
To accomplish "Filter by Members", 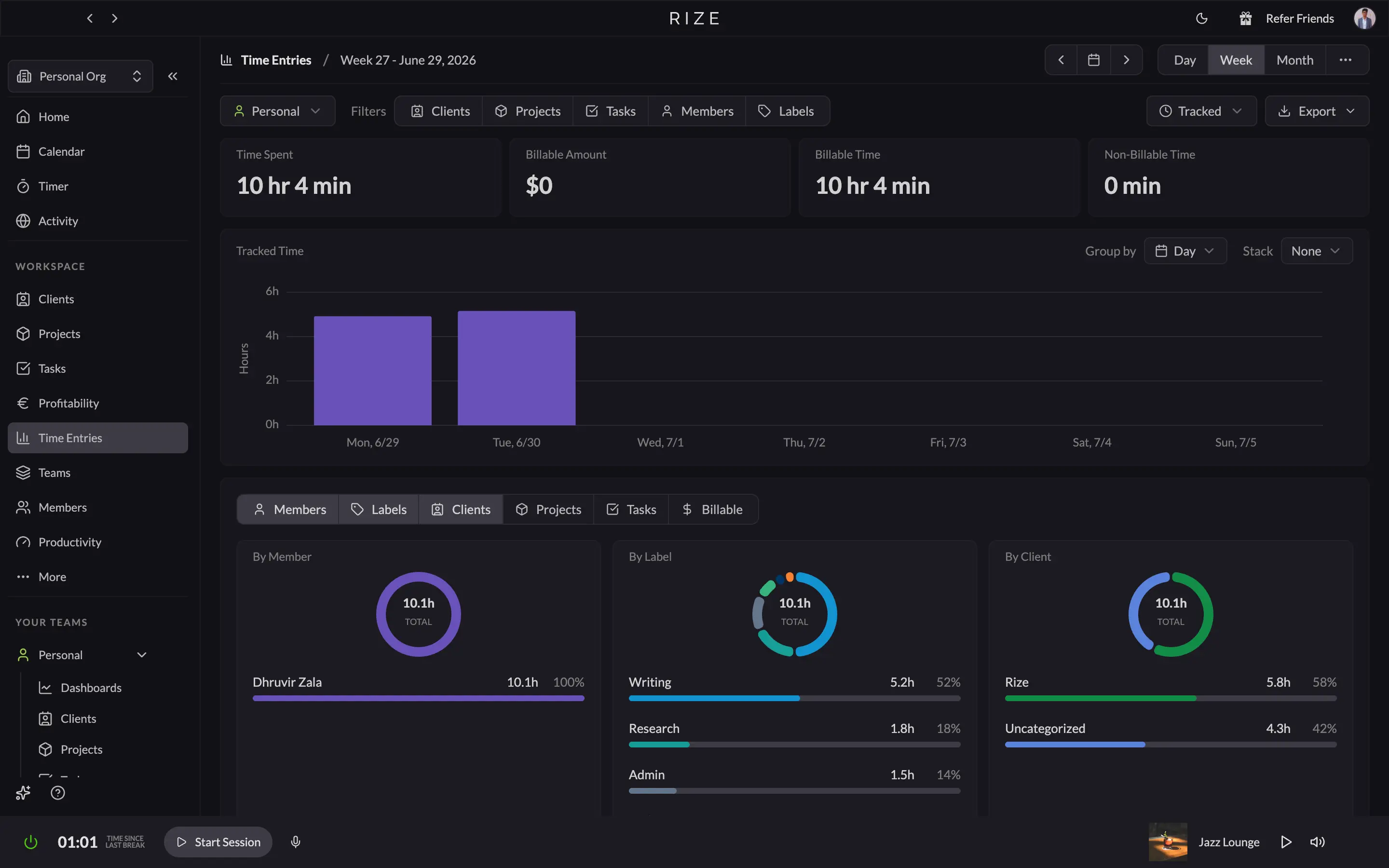I will click(697, 111).
